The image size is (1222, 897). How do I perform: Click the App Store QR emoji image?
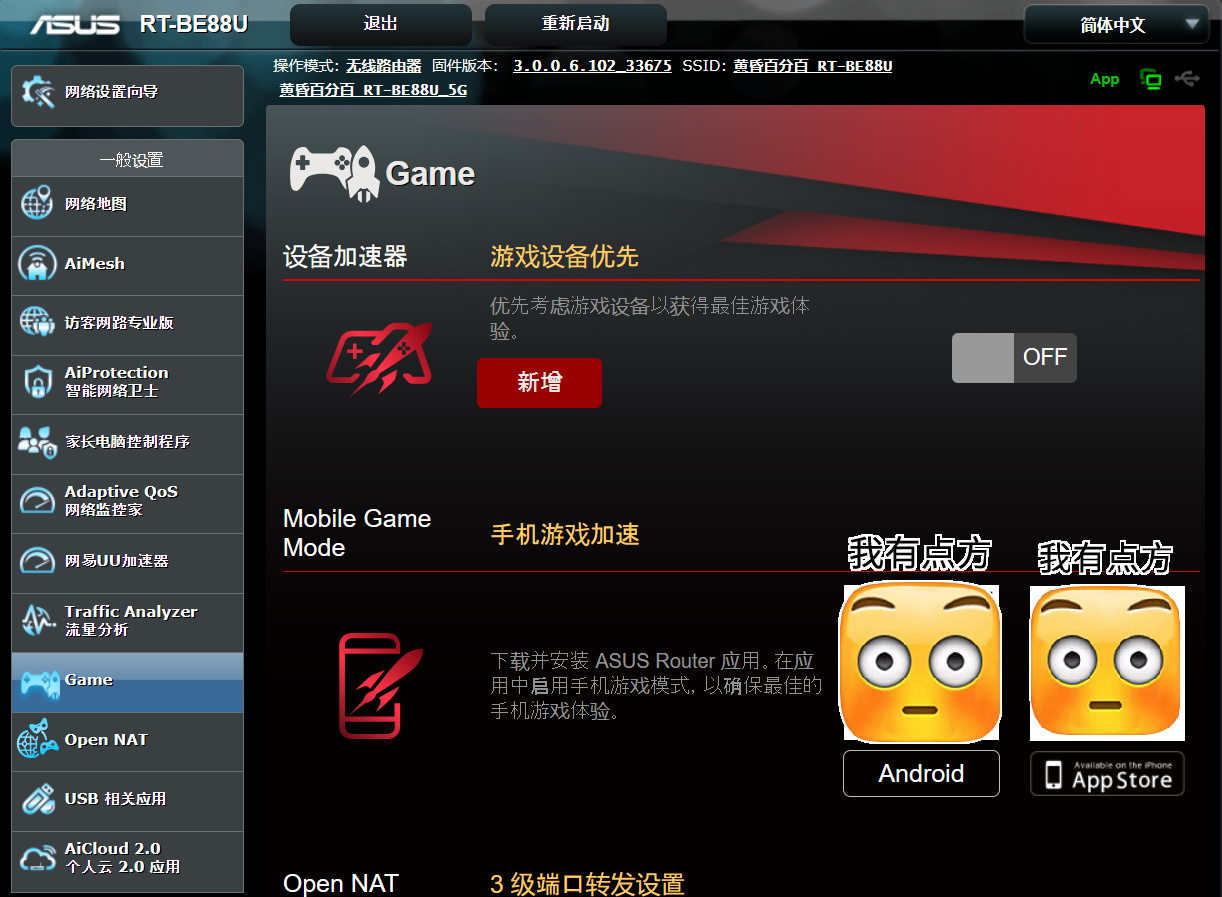click(x=1107, y=663)
